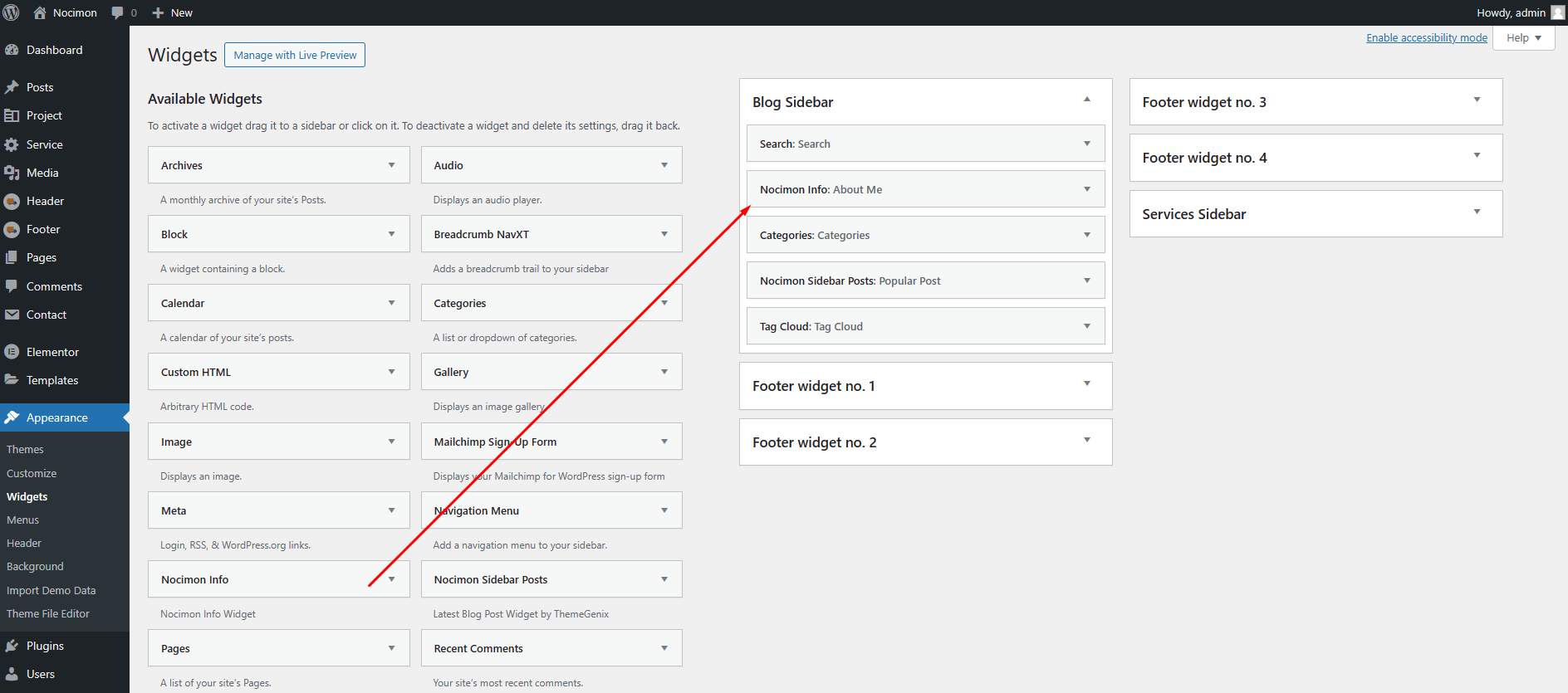Expand Footer widget no. 3 panel
This screenshot has width=1568, height=693.
[1477, 100]
